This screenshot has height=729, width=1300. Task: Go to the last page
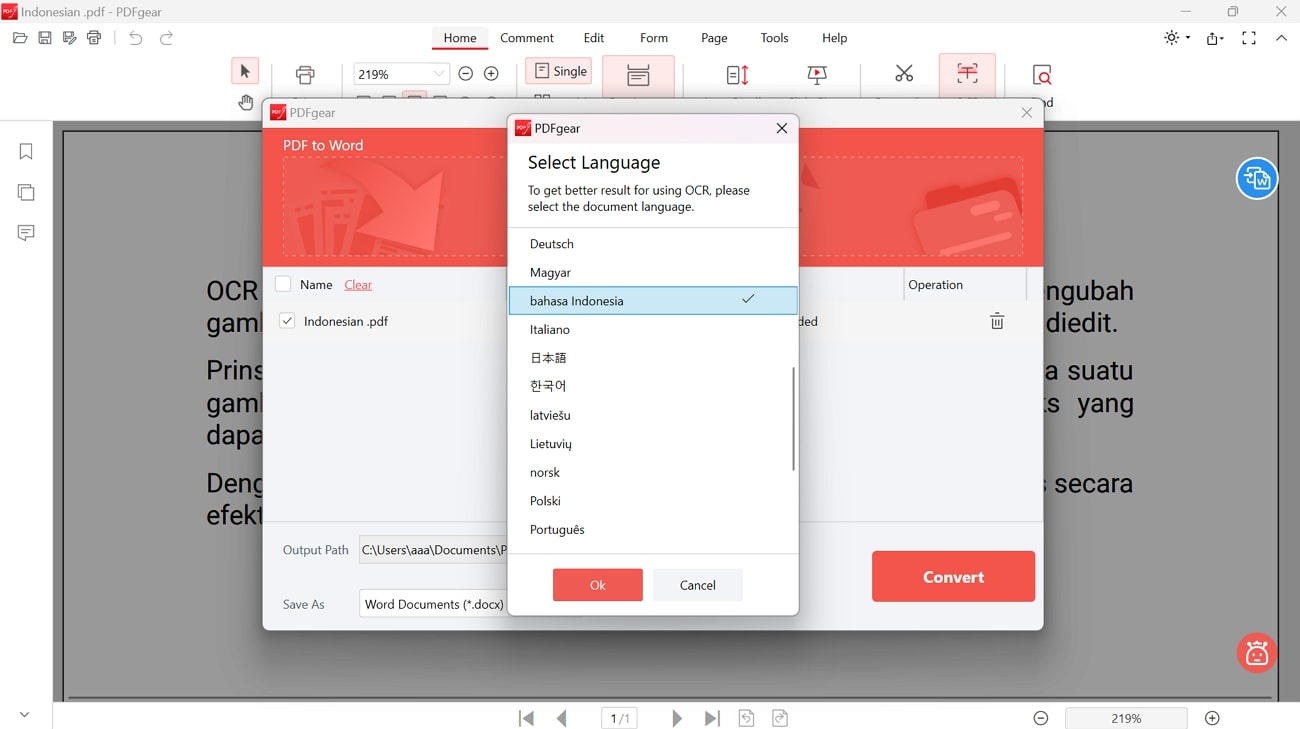click(712, 718)
